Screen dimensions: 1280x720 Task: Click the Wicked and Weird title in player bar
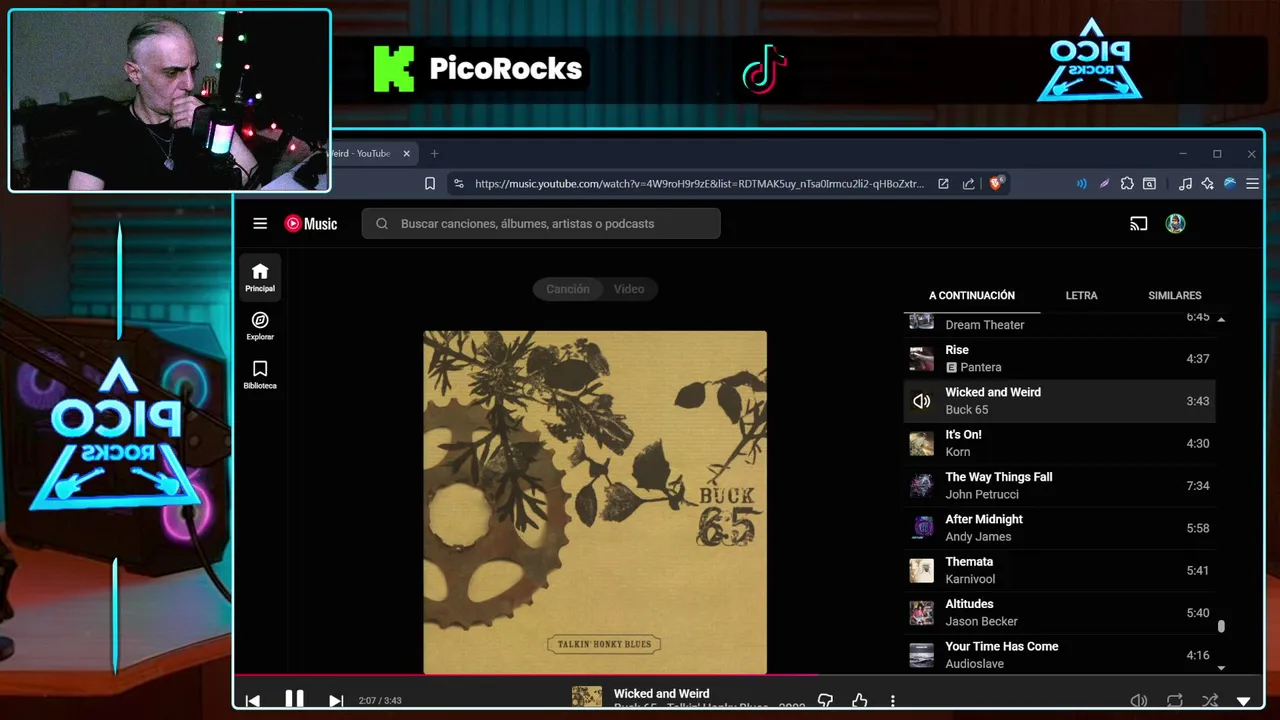[x=661, y=693]
